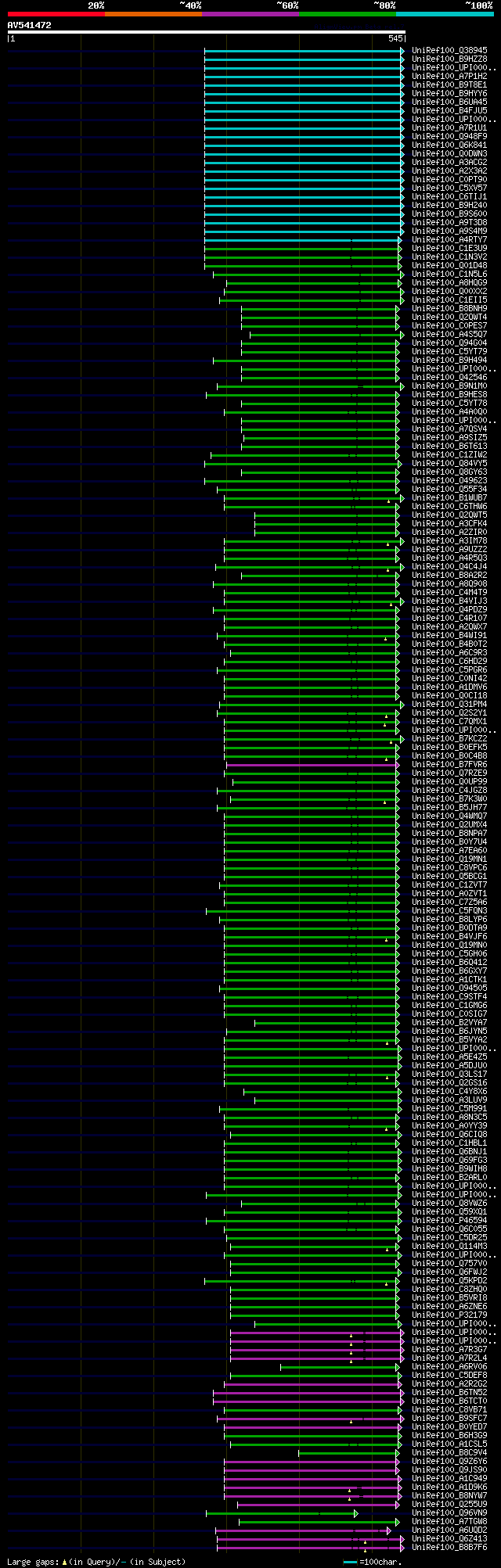Open hit UniRef100_A7P1H2
501x1568 pixels.
(x=450, y=77)
